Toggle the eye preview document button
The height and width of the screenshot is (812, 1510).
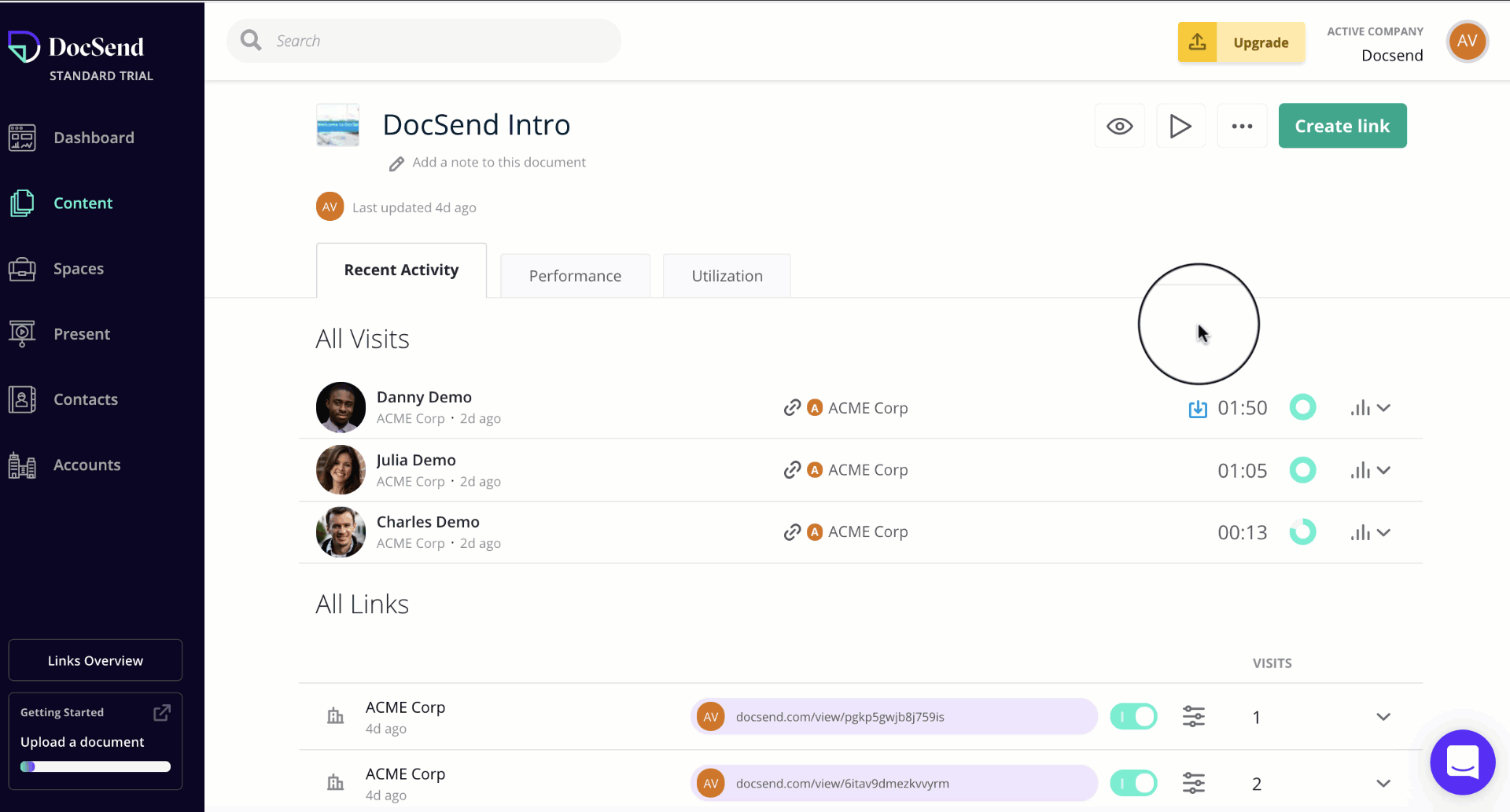coord(1119,126)
